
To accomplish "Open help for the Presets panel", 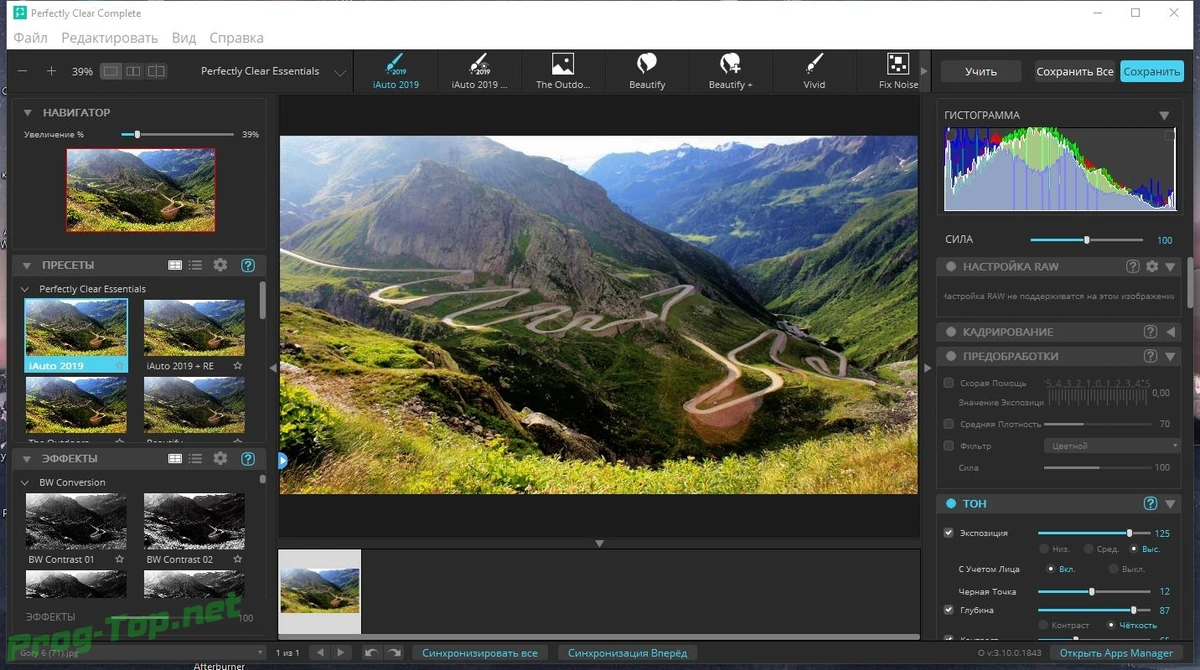I will click(248, 265).
